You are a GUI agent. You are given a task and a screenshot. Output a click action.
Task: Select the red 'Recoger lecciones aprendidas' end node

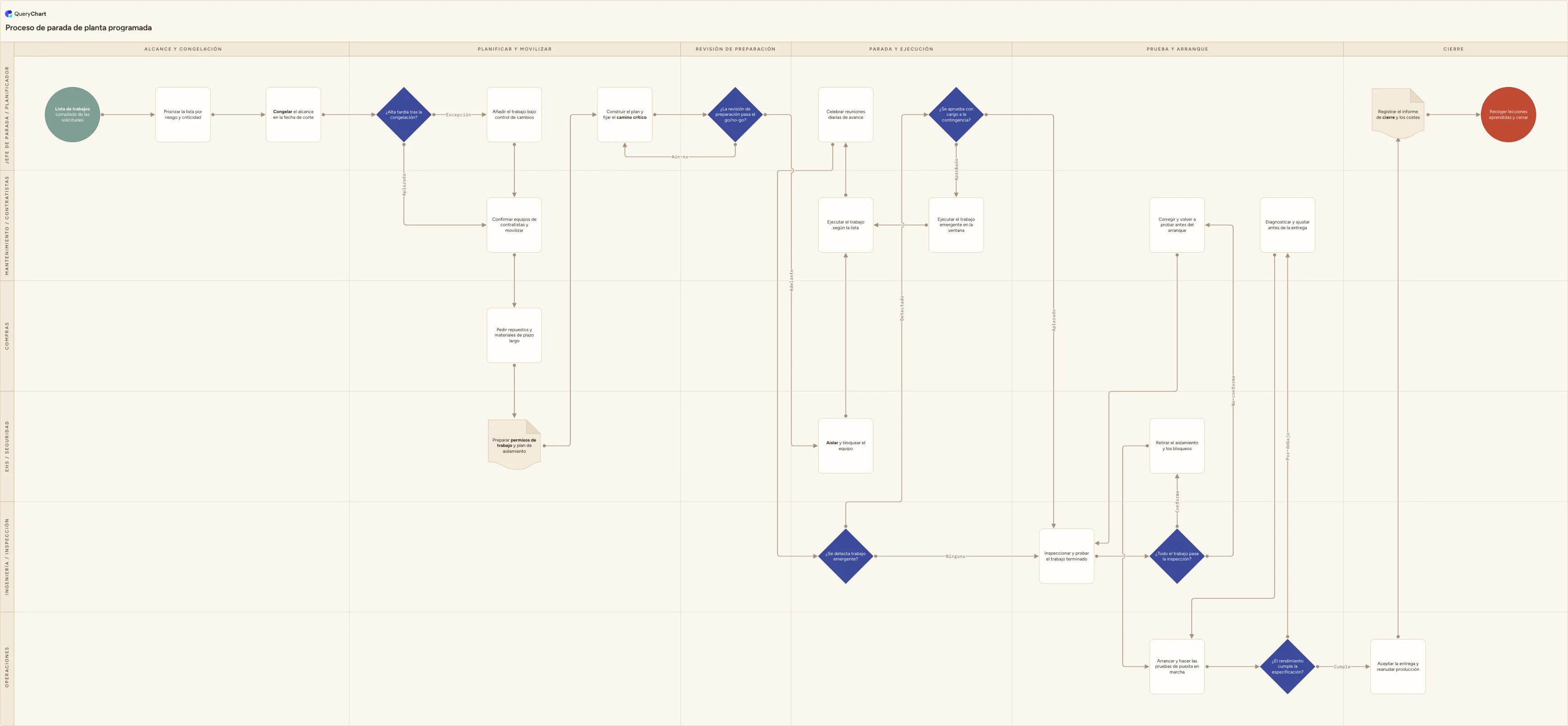point(1508,115)
